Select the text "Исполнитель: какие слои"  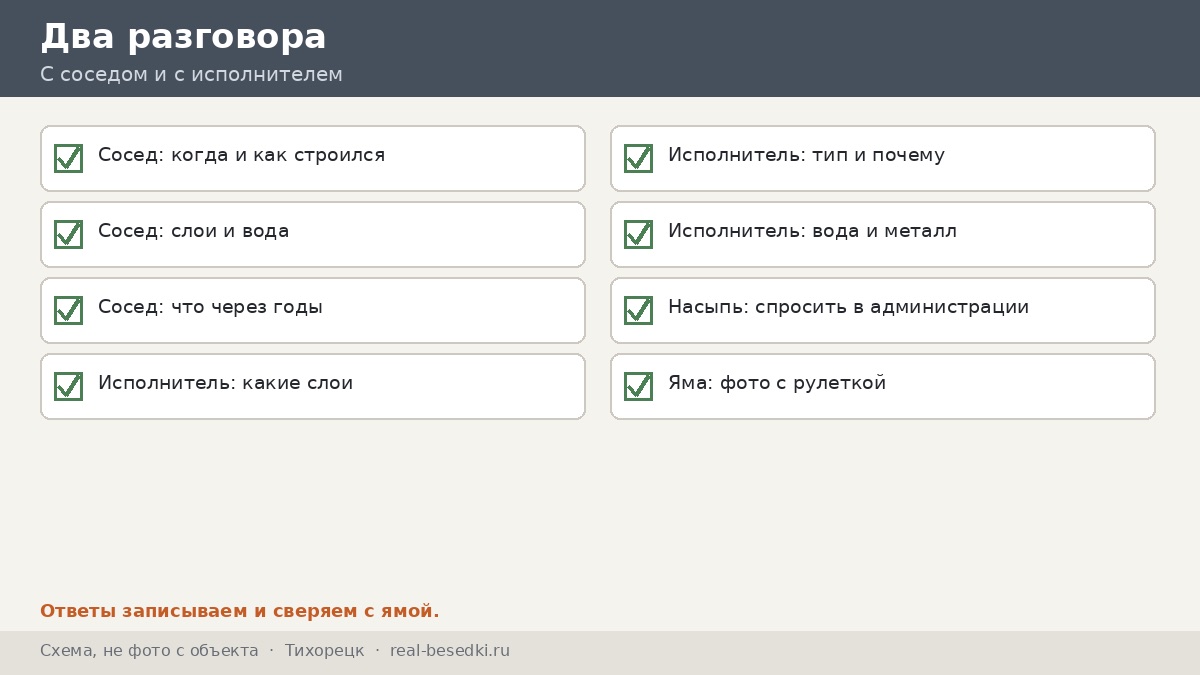[x=225, y=383]
